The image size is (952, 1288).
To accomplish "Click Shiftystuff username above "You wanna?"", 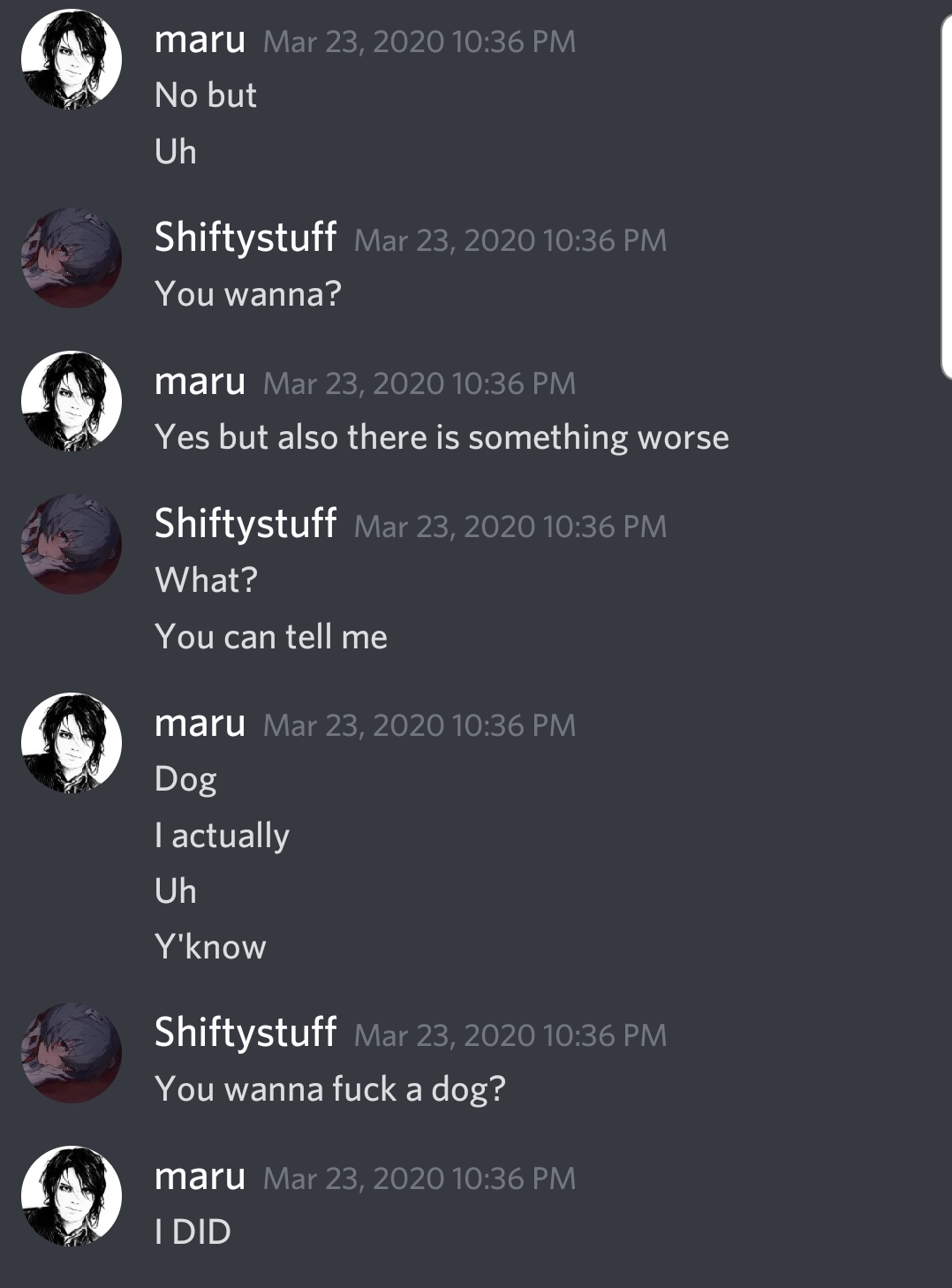I will coord(246,237).
